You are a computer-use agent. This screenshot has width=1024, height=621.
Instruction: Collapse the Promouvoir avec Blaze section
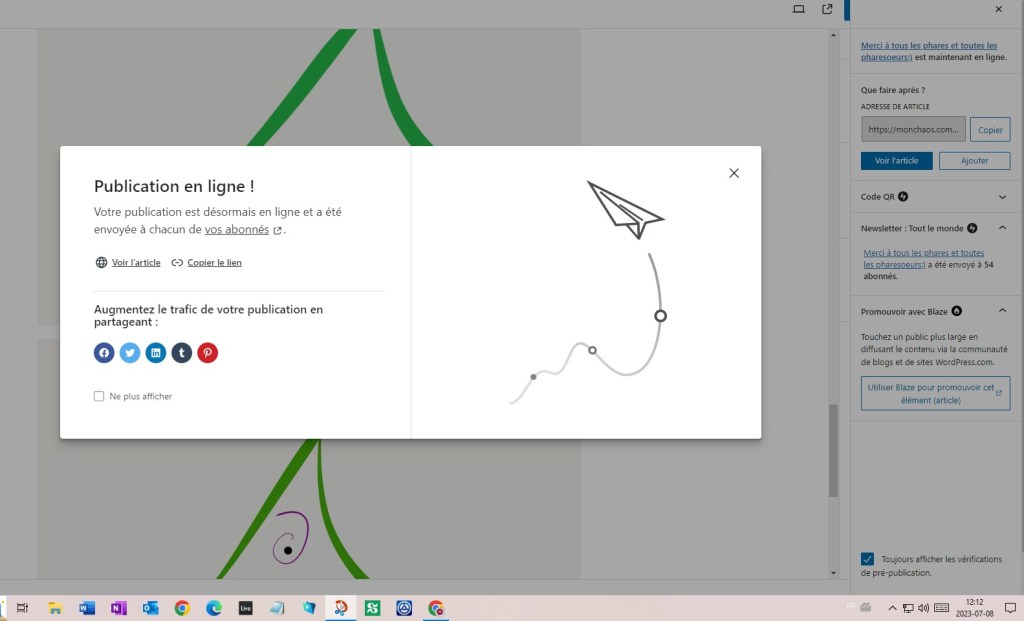(1002, 311)
